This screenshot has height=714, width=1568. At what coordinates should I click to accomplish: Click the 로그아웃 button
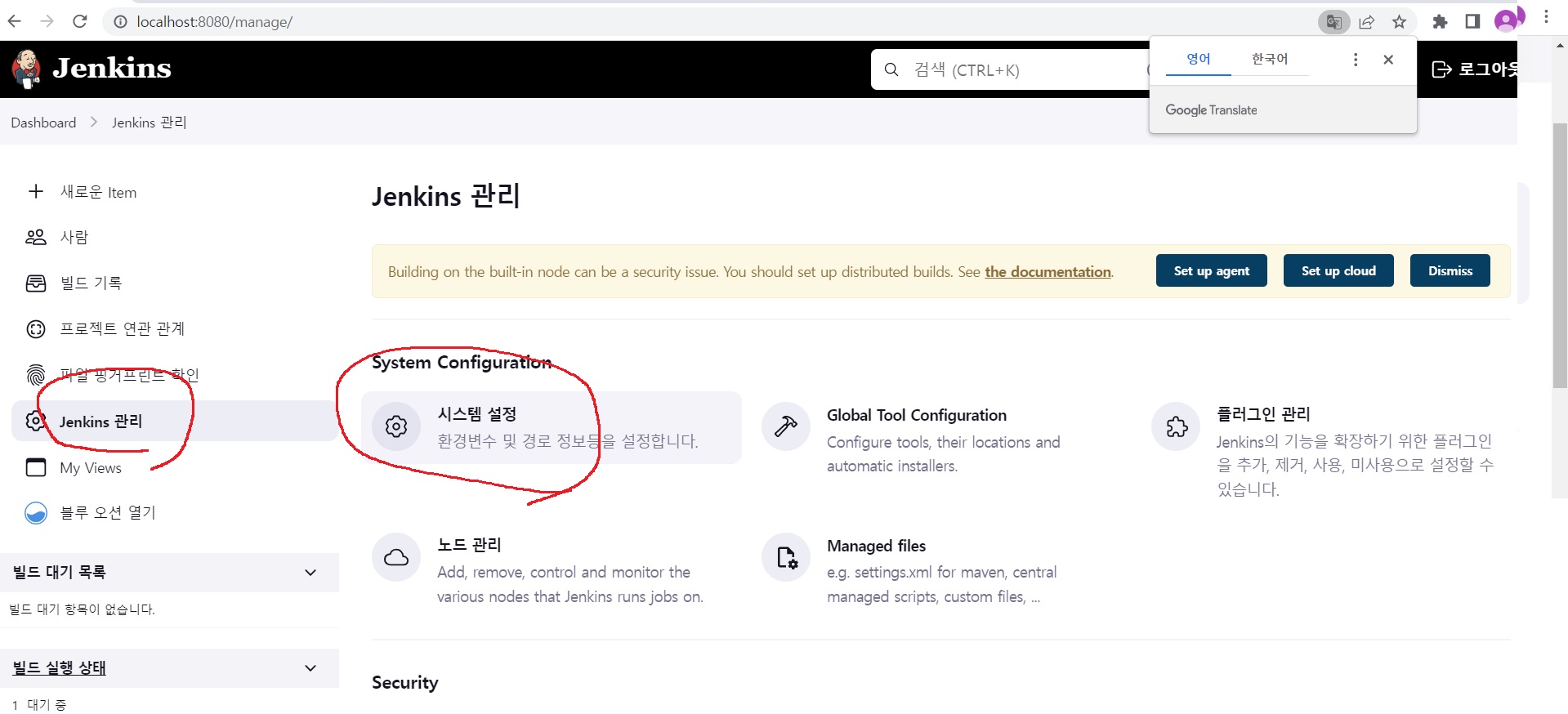click(x=1475, y=69)
